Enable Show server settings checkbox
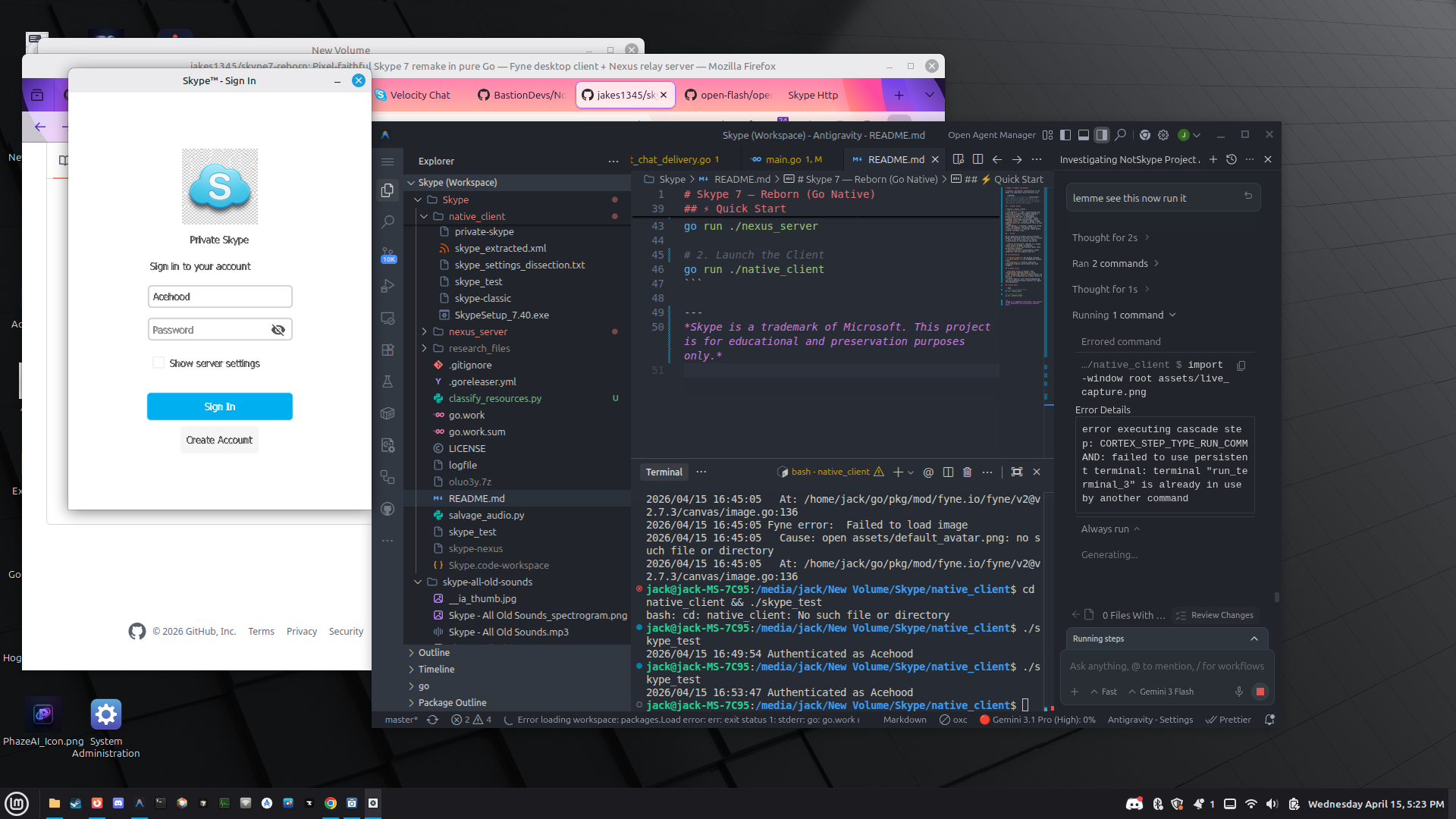Screen dimensions: 1456x819 coord(158,363)
